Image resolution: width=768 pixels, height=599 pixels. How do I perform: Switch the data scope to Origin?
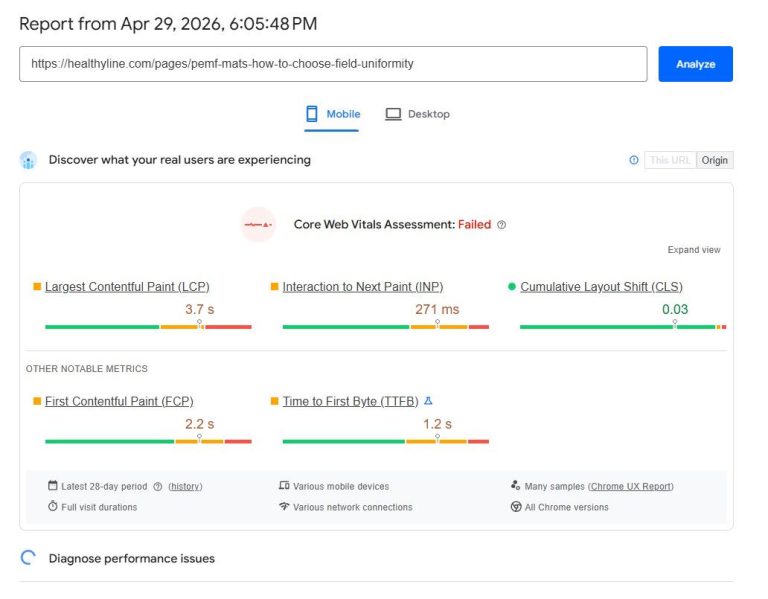(715, 160)
